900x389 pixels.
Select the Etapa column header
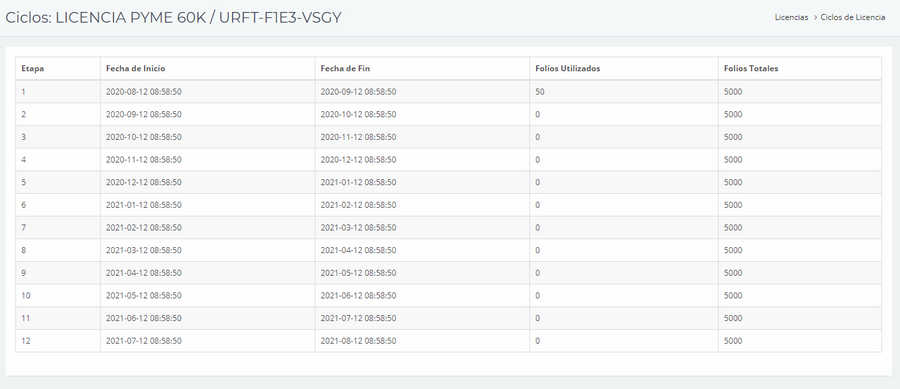pyautogui.click(x=33, y=68)
